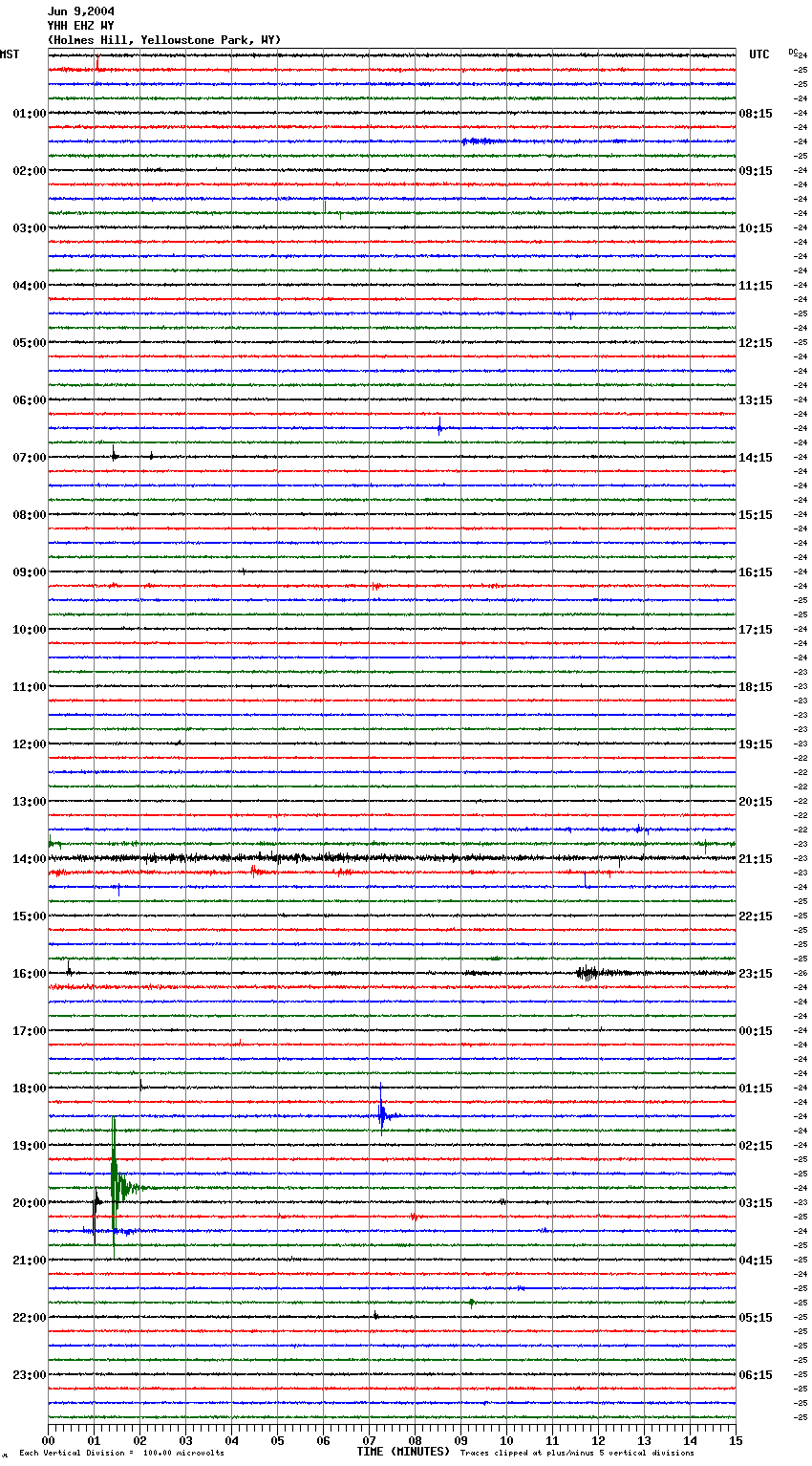The width and height of the screenshot is (812, 1466).
Task: Click the 23:15 UTC time label
Action: click(x=756, y=974)
